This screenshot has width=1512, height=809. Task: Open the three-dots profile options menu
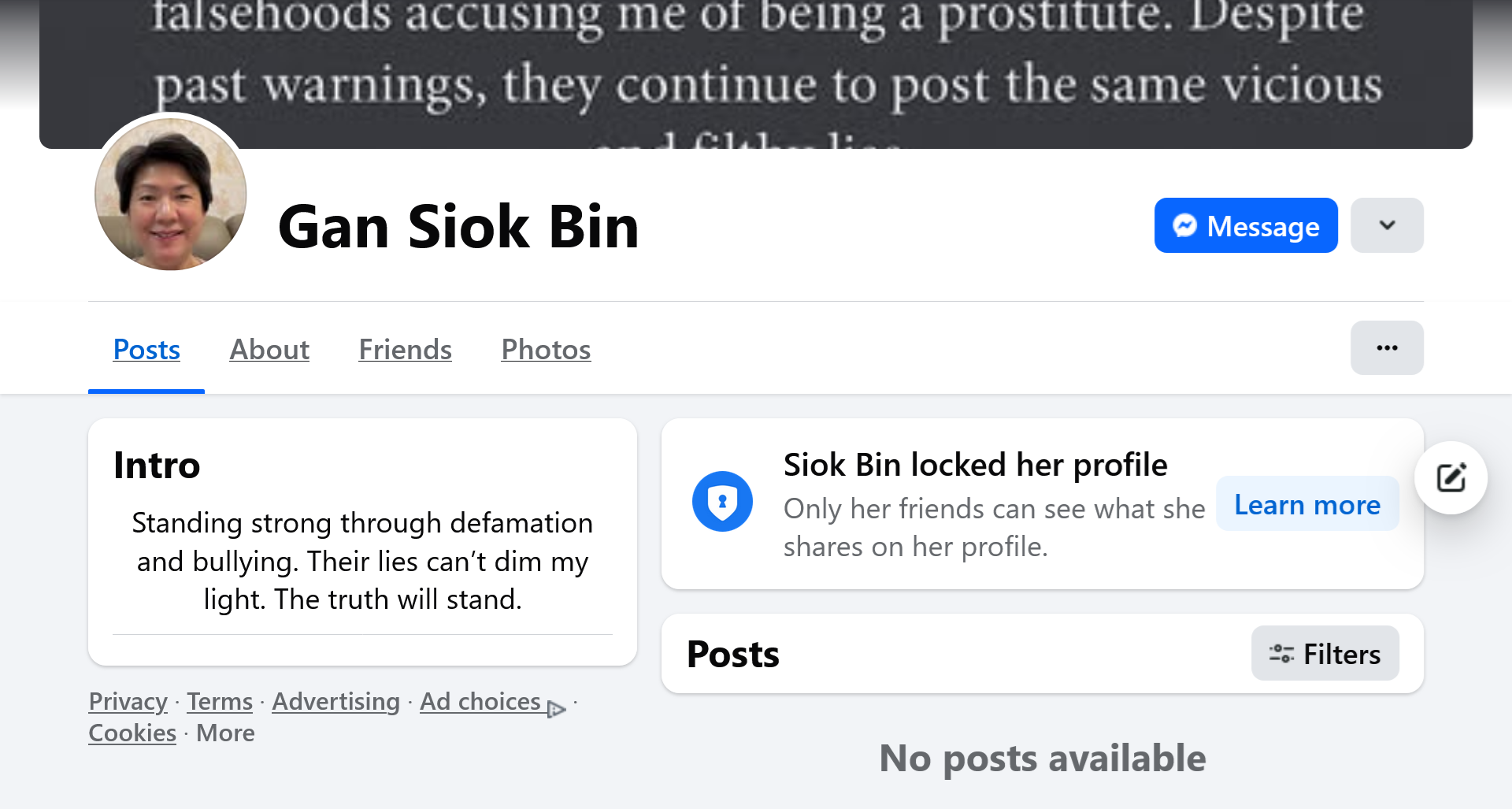(1387, 348)
